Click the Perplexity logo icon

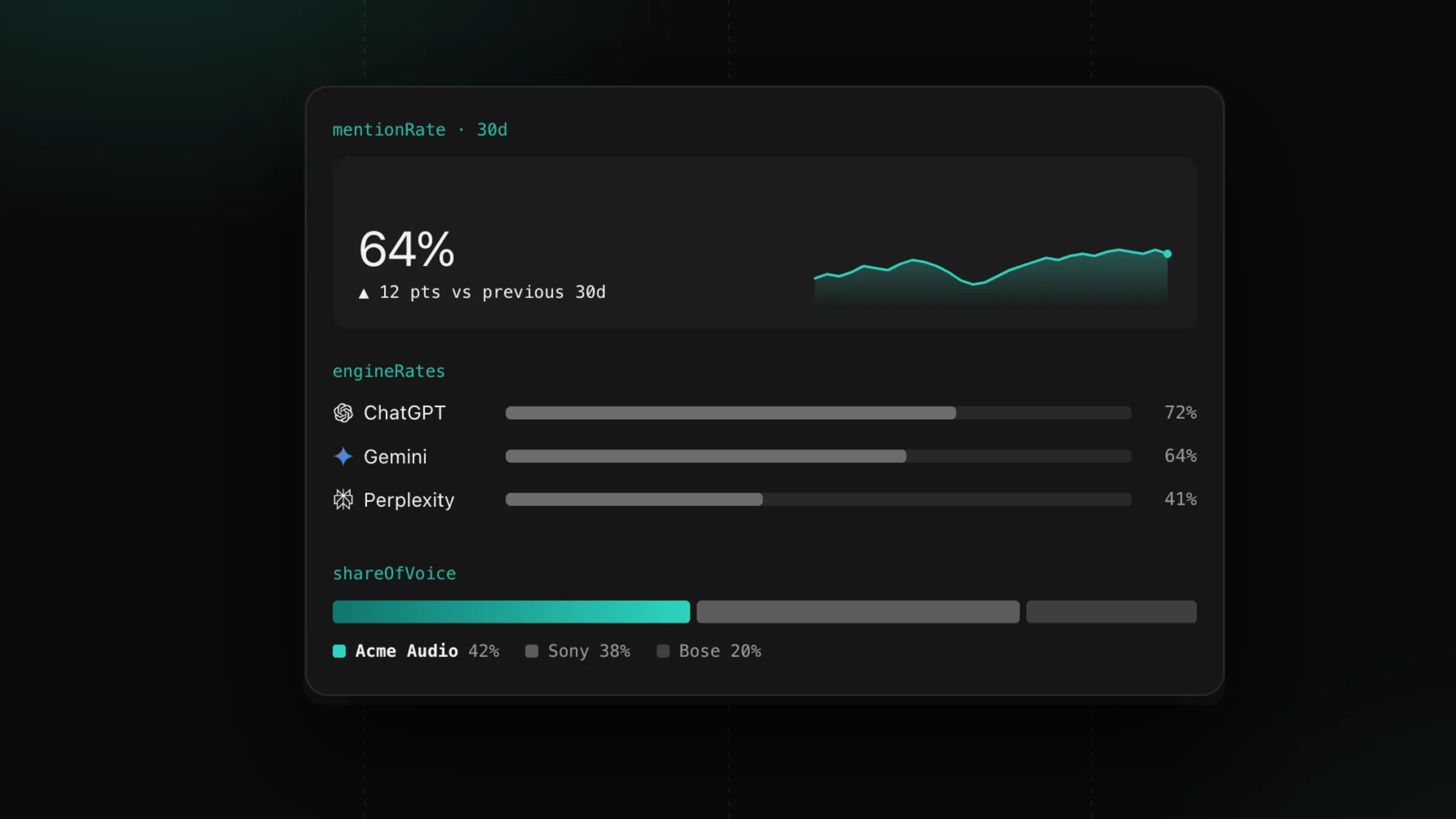(x=343, y=500)
